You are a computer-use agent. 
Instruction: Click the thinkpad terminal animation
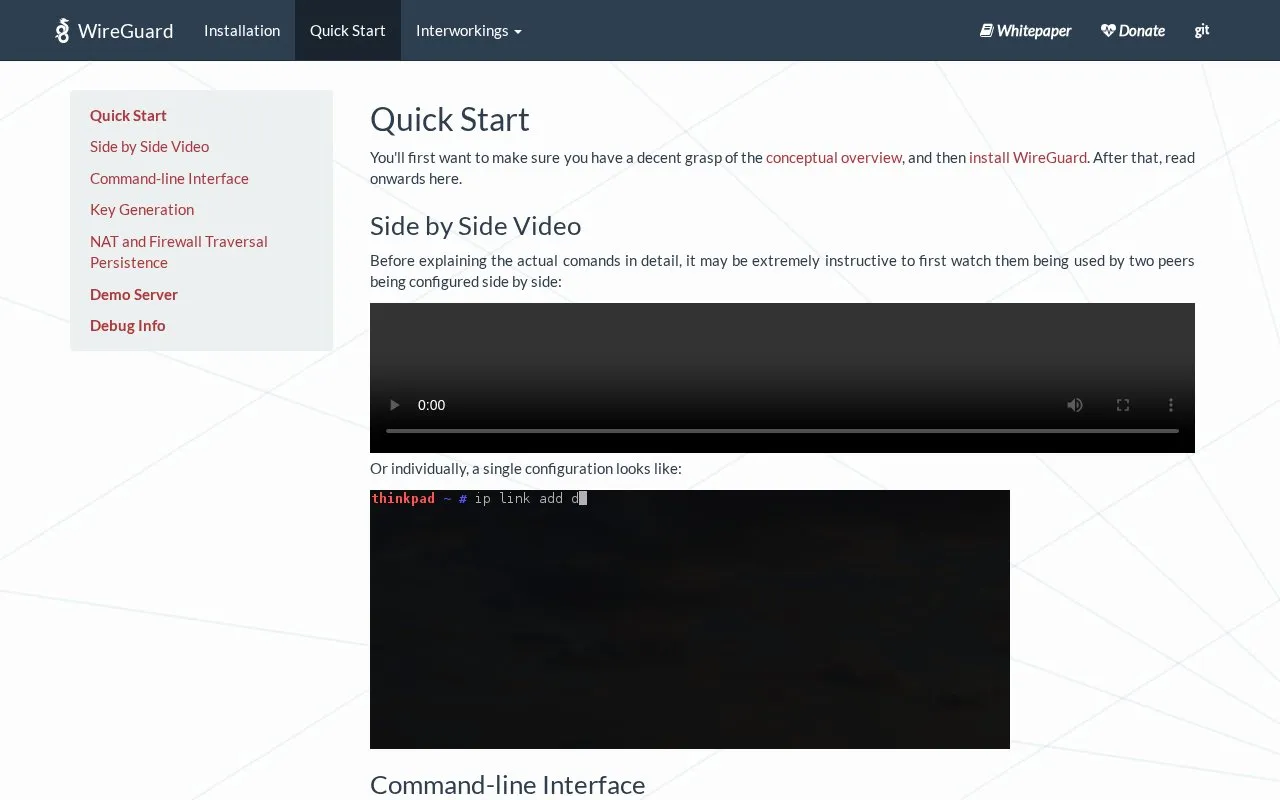[690, 619]
